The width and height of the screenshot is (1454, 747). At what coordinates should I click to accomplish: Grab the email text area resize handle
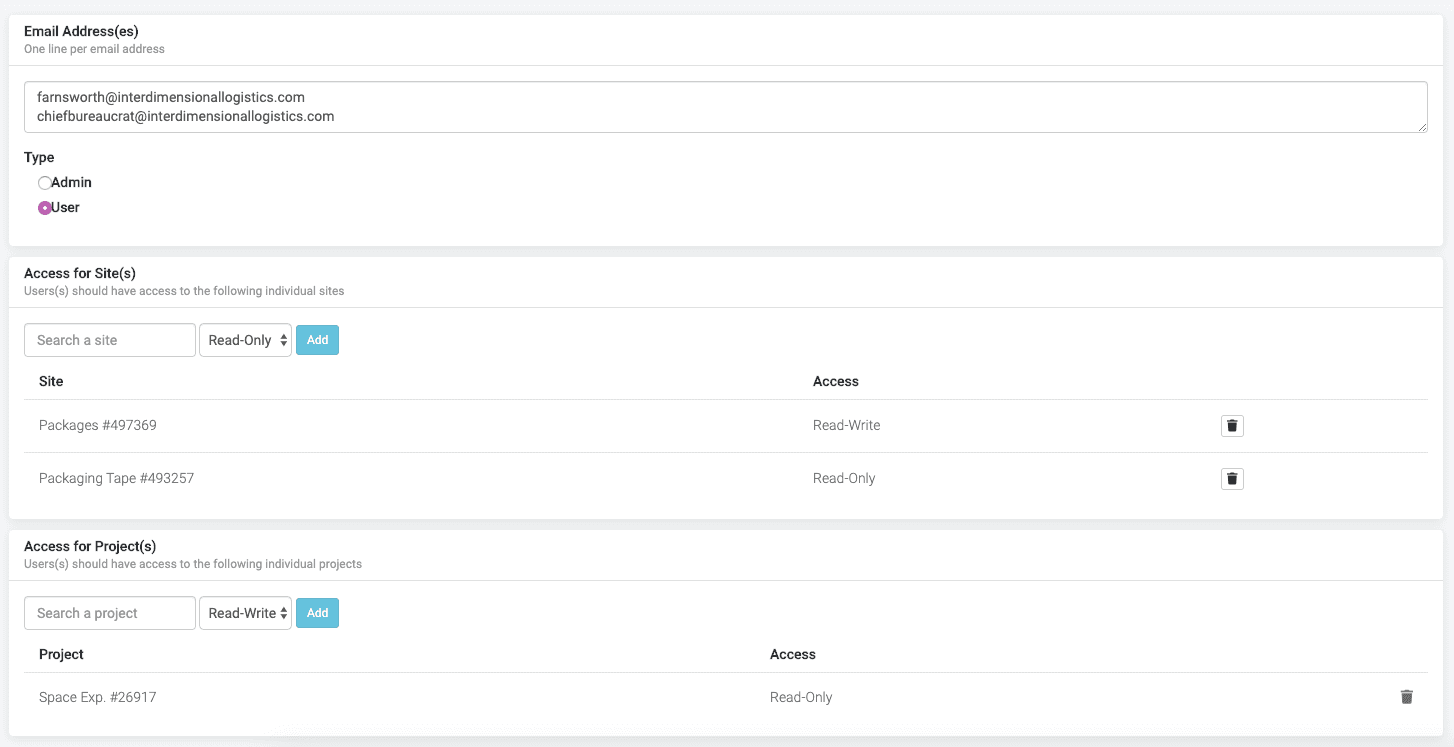[x=1421, y=127]
